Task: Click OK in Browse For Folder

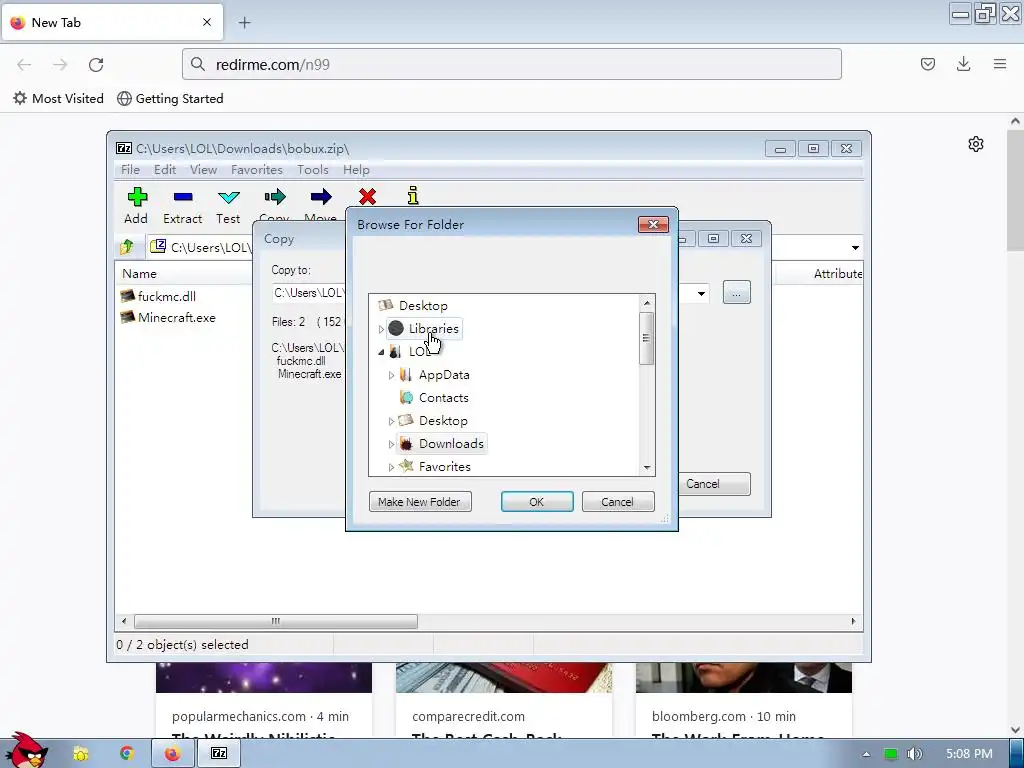Action: (x=537, y=502)
